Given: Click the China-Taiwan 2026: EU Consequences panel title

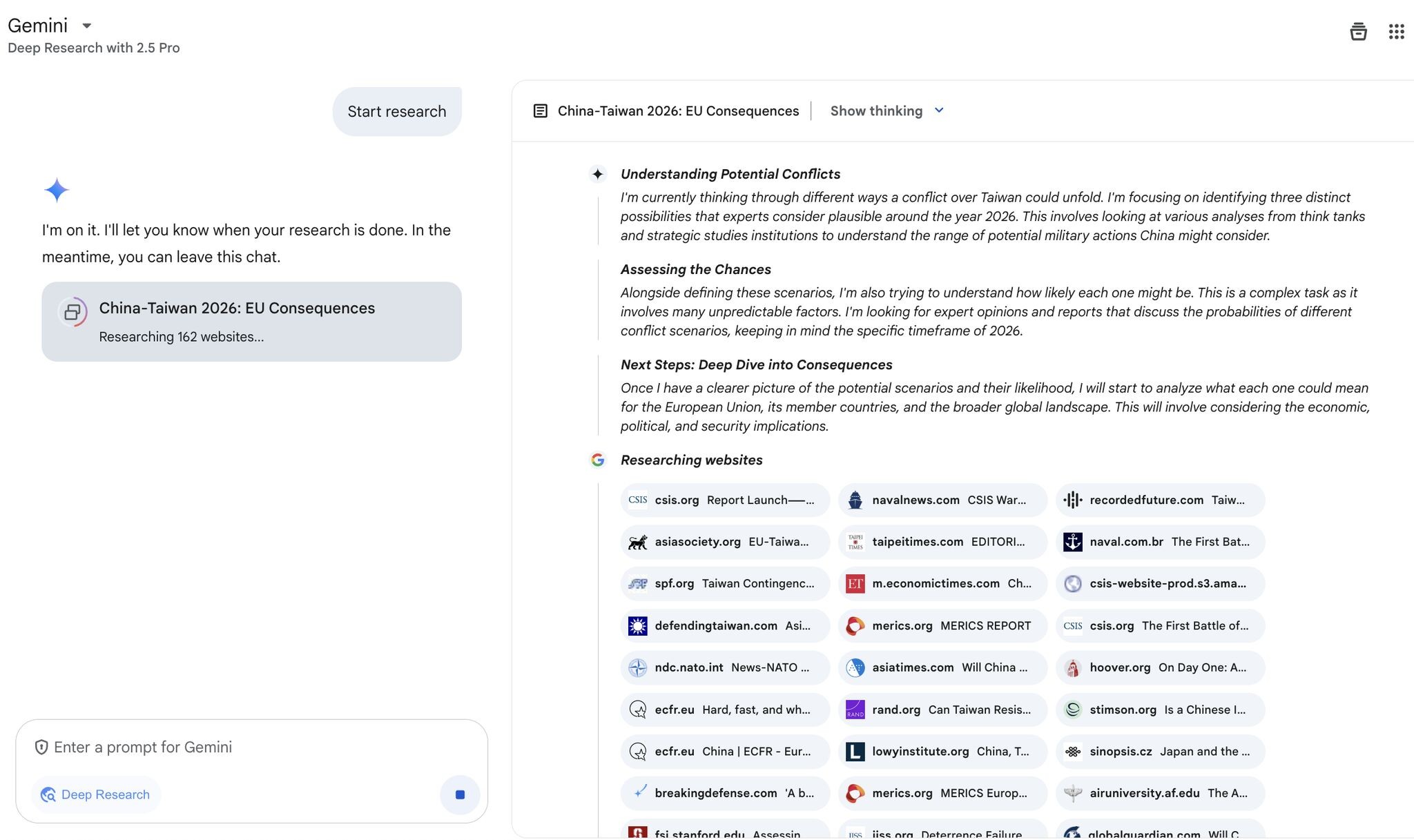Looking at the screenshot, I should coord(678,111).
